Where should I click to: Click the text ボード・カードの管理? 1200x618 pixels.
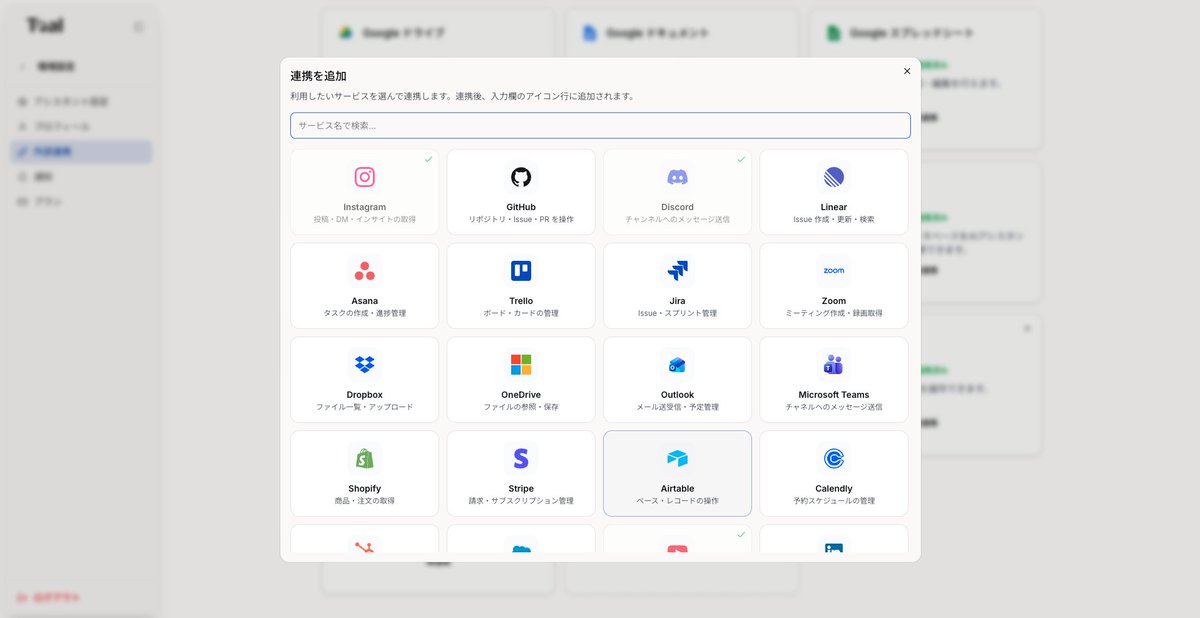pos(521,313)
